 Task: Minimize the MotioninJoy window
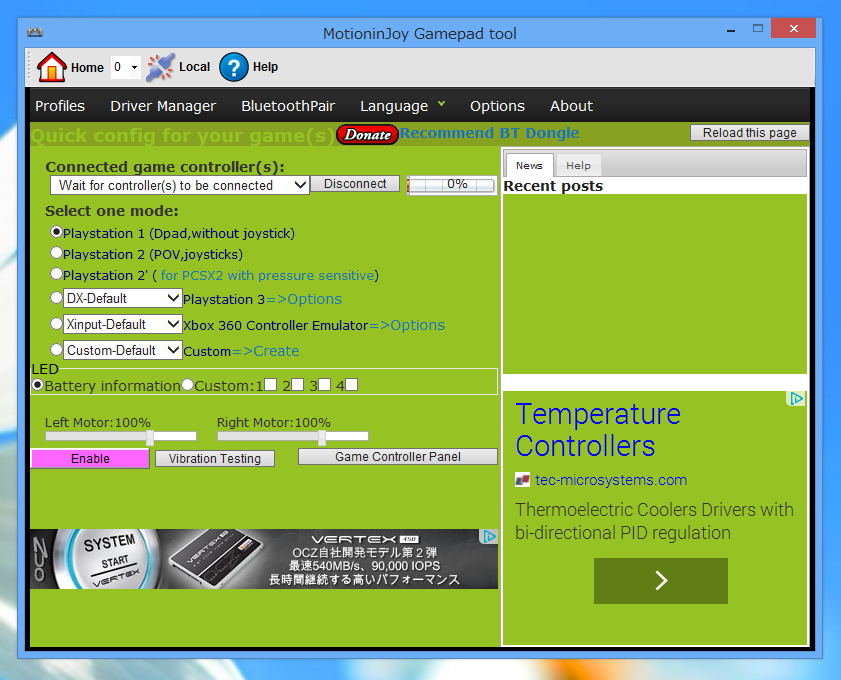tap(731, 29)
